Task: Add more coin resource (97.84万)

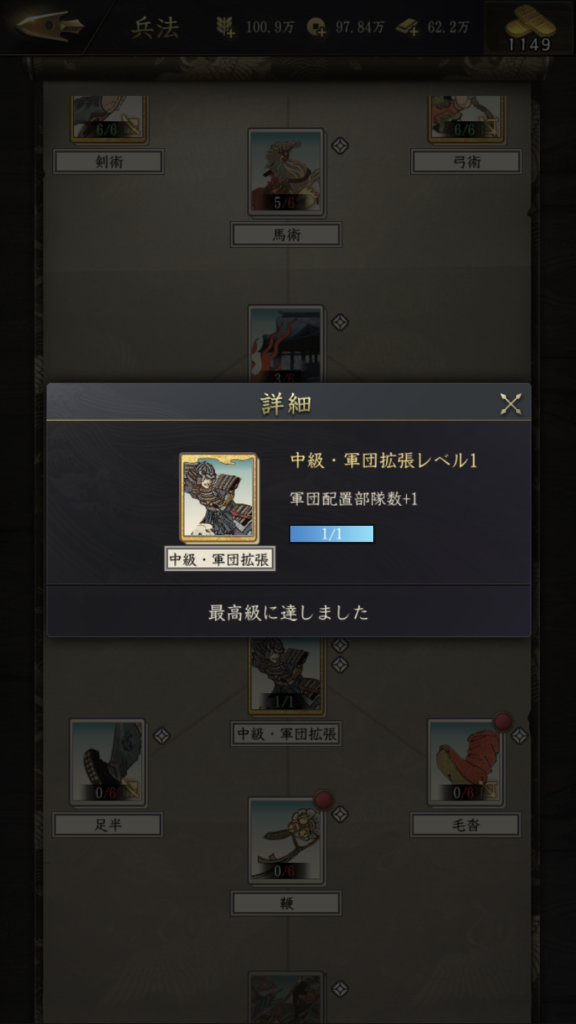Action: [x=316, y=27]
